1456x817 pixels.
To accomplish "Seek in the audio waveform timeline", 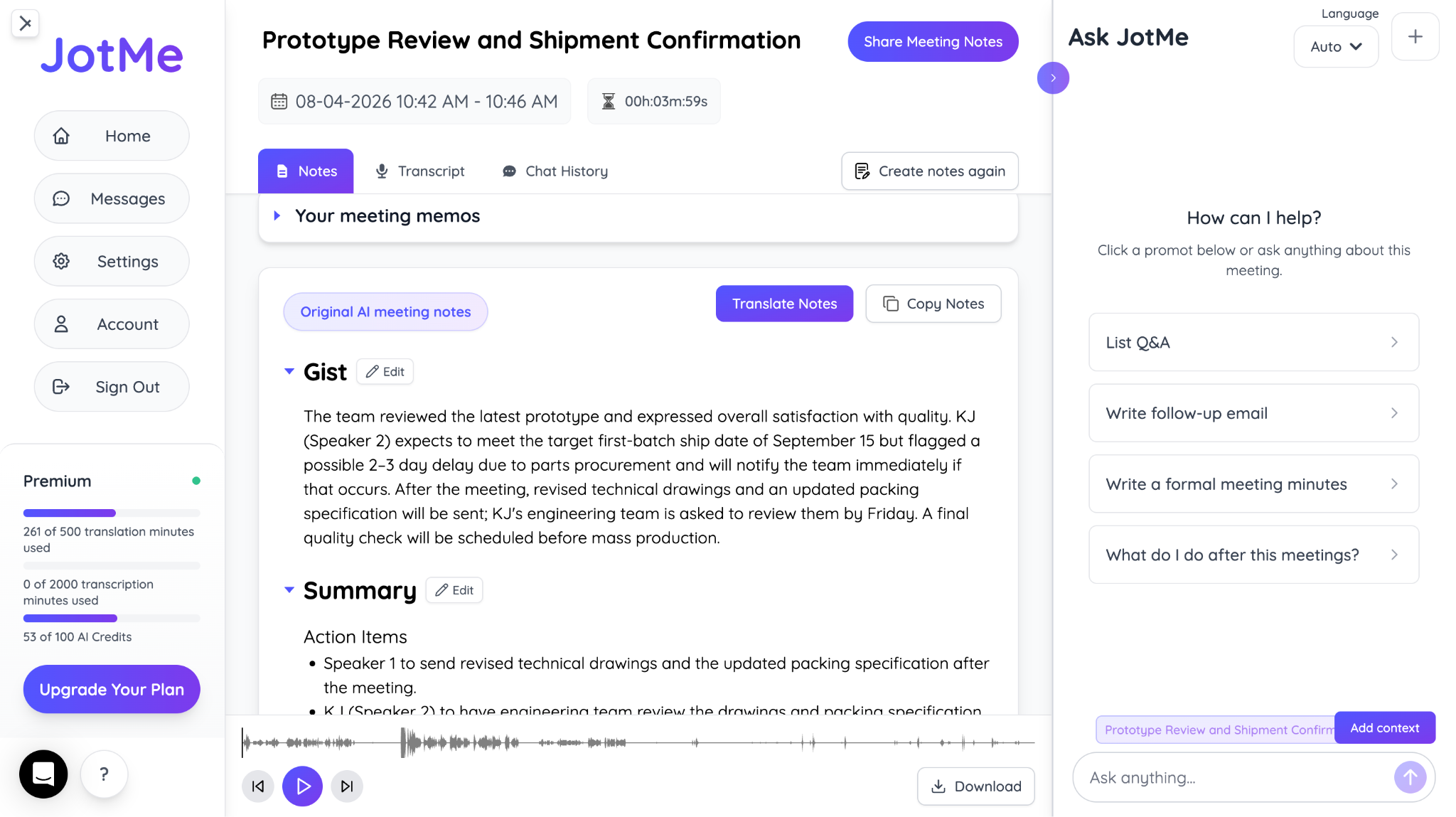I will tap(638, 742).
